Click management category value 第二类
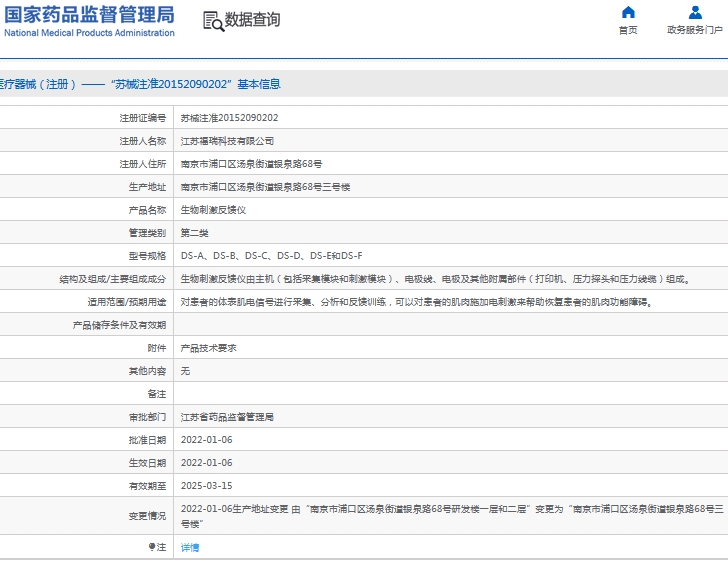Image resolution: width=728 pixels, height=566 pixels. pos(195,233)
